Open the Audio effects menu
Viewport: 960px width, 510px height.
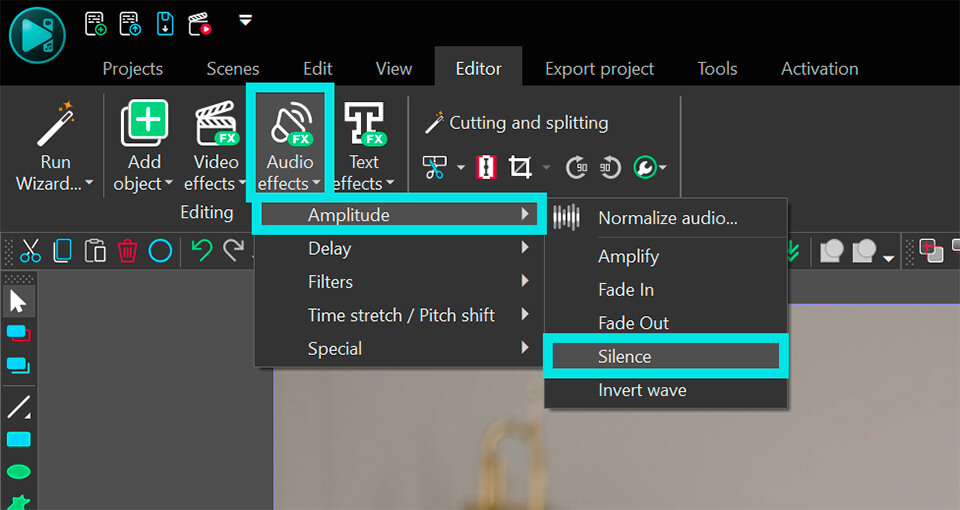click(290, 146)
